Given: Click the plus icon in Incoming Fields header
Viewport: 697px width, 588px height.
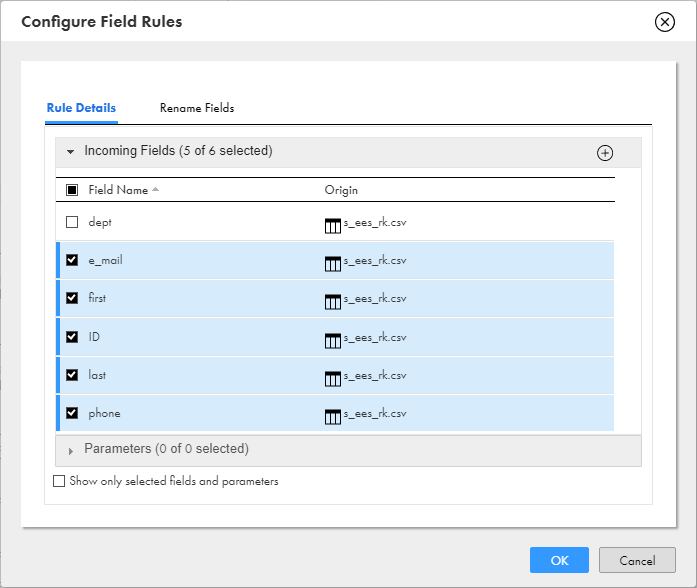Looking at the screenshot, I should pyautogui.click(x=605, y=153).
